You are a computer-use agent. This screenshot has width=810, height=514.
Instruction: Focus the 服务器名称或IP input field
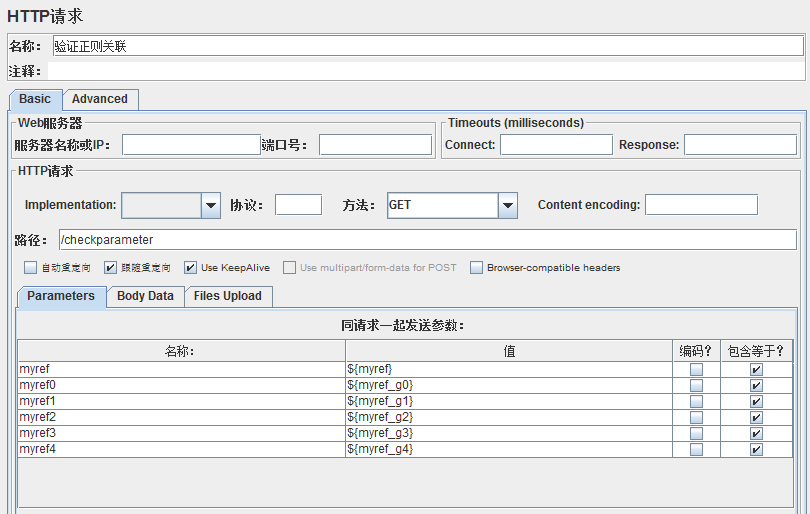coord(191,145)
